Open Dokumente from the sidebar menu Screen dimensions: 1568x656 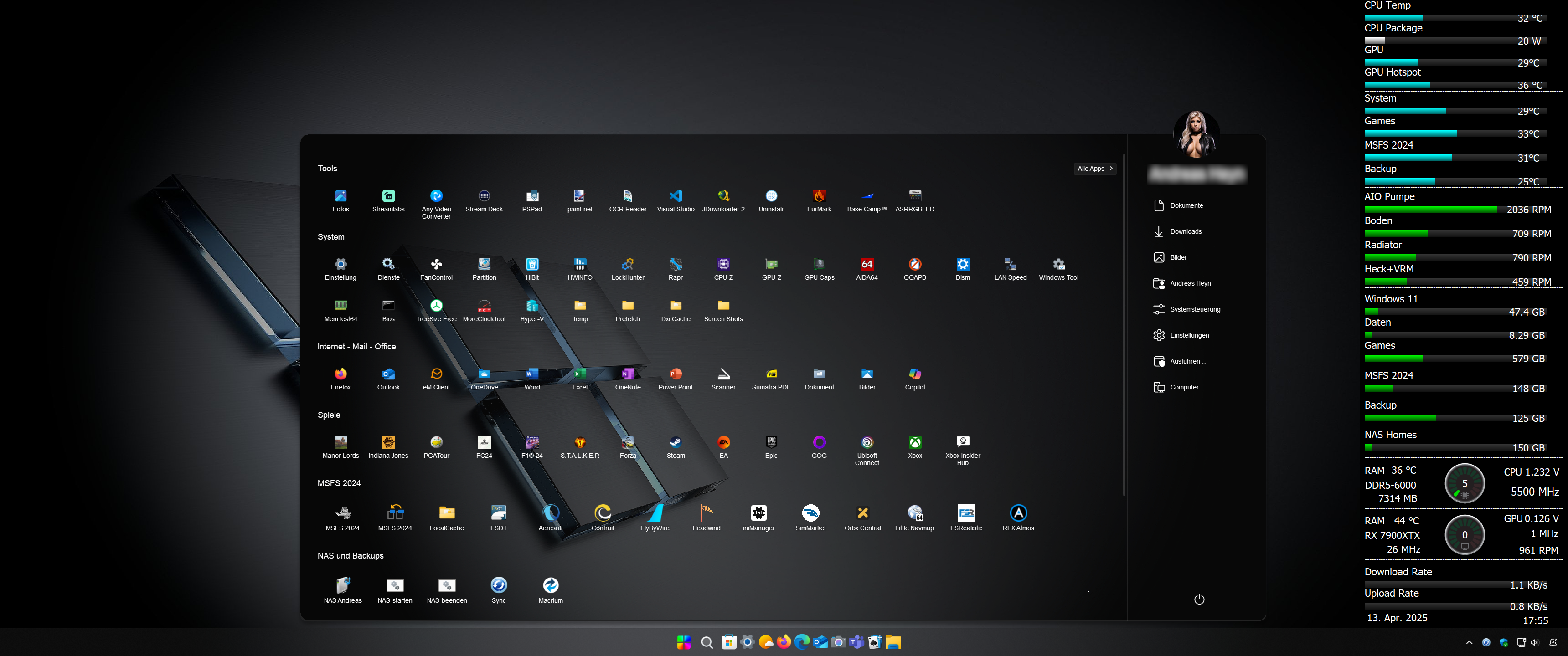coord(1186,205)
